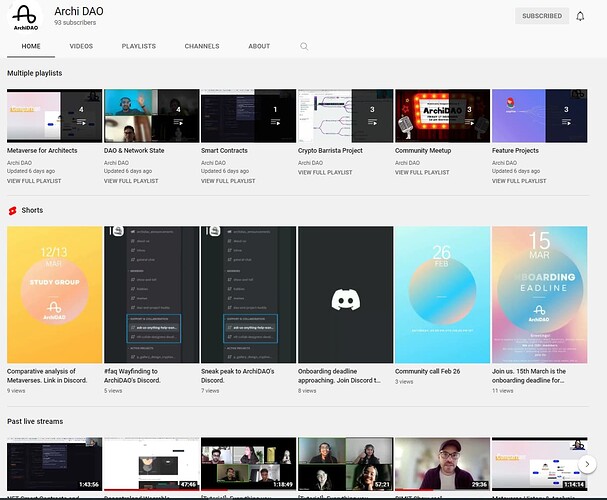The width and height of the screenshot is (607, 500).
Task: Click the SUBSCRIBED button
Action: 542,16
